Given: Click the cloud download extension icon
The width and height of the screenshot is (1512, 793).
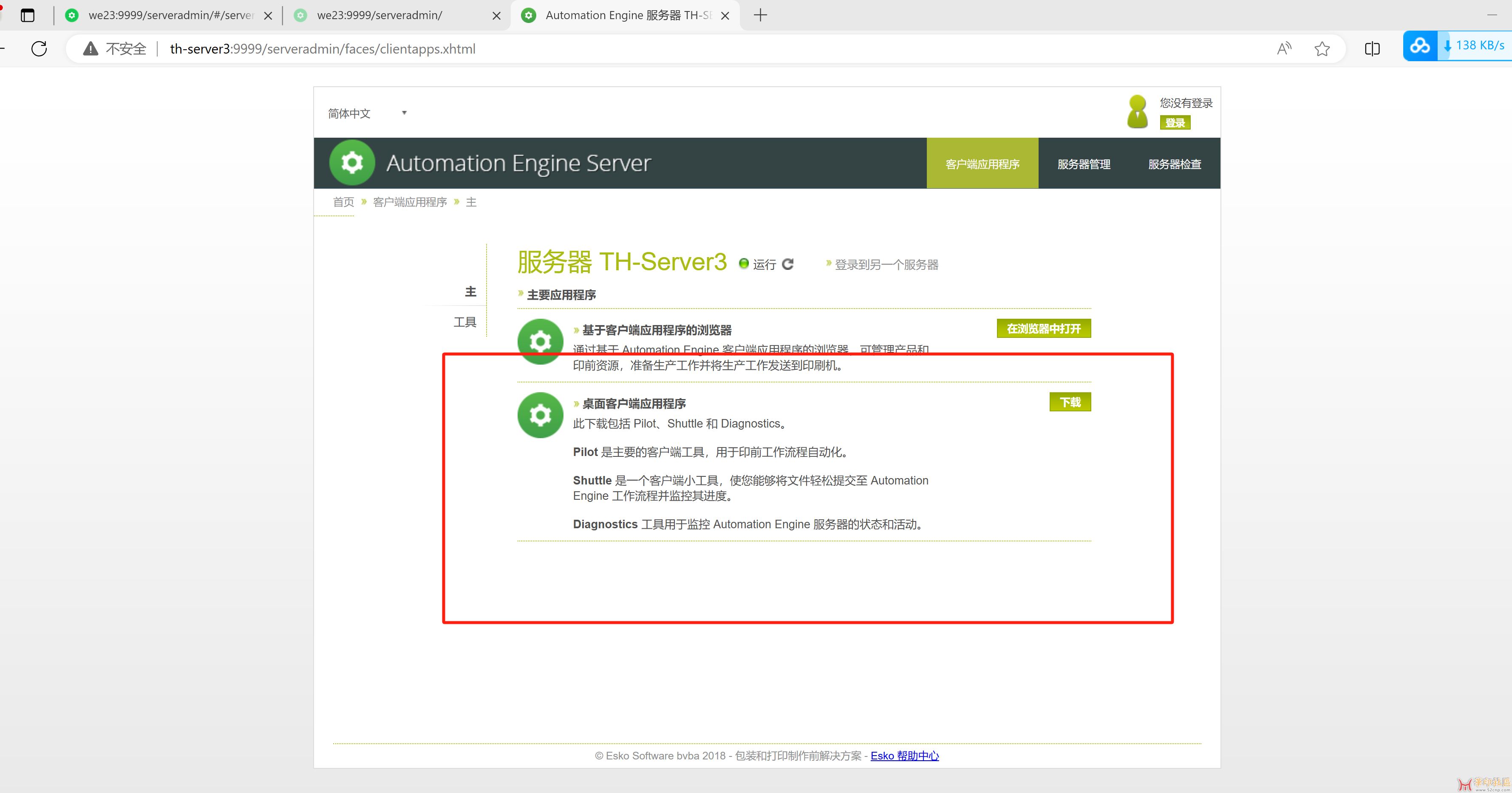Looking at the screenshot, I should click(x=1420, y=46).
